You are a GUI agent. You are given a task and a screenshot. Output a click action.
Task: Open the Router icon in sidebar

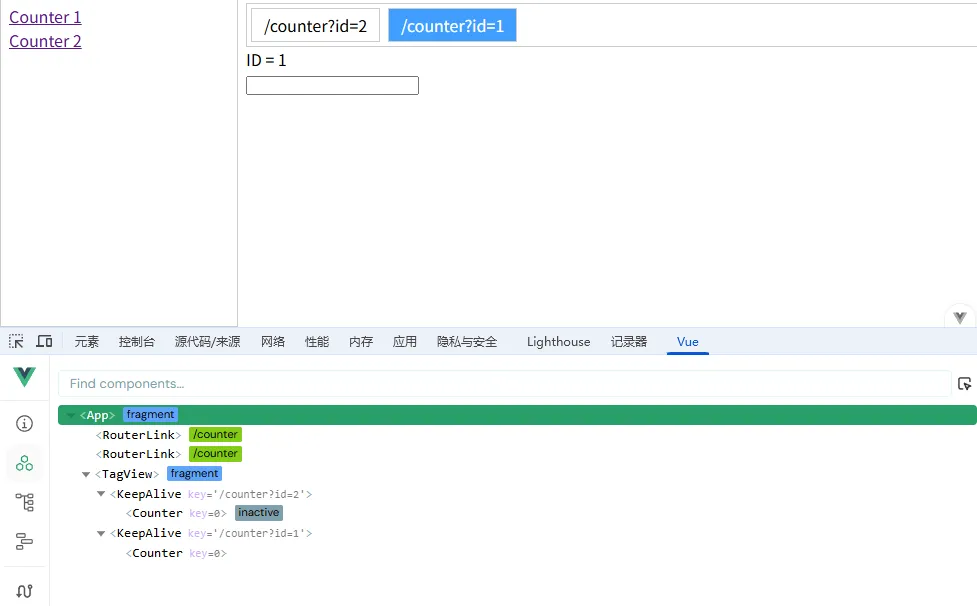point(24,590)
